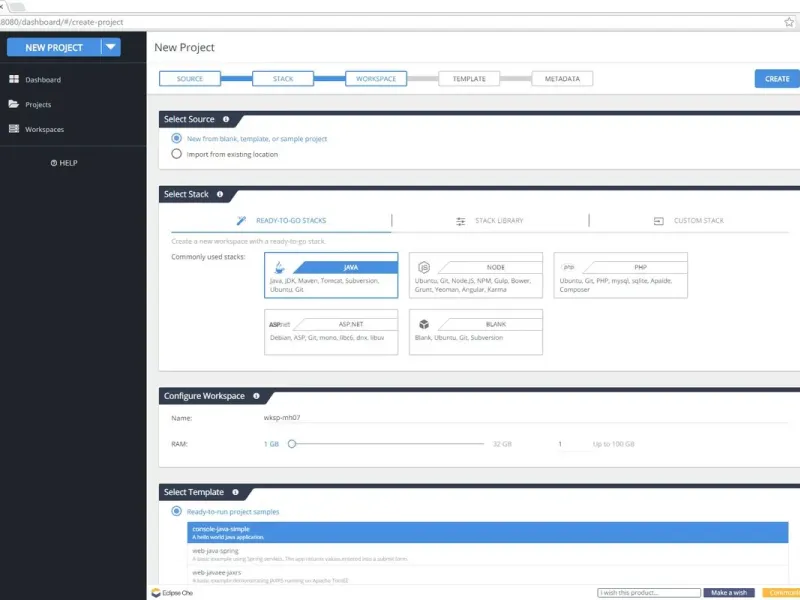The height and width of the screenshot is (600, 800).
Task: Click the Java coffee cup stack icon
Action: 279,267
